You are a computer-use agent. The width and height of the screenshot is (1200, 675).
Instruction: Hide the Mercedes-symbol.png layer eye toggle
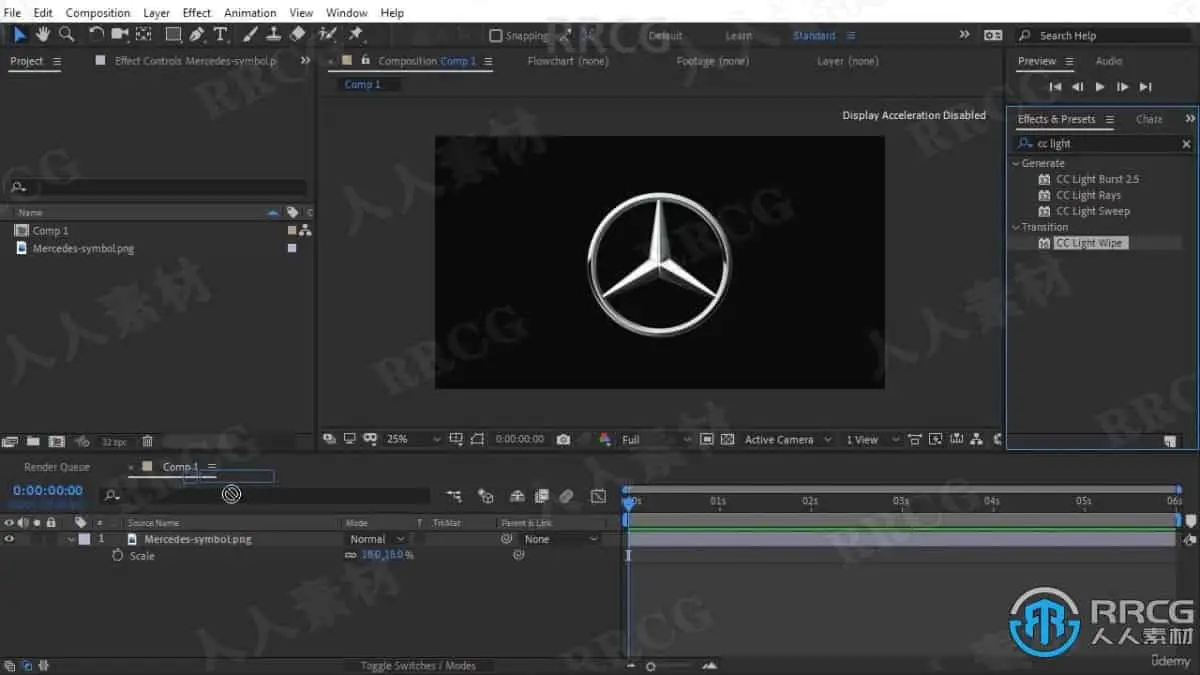[9, 539]
